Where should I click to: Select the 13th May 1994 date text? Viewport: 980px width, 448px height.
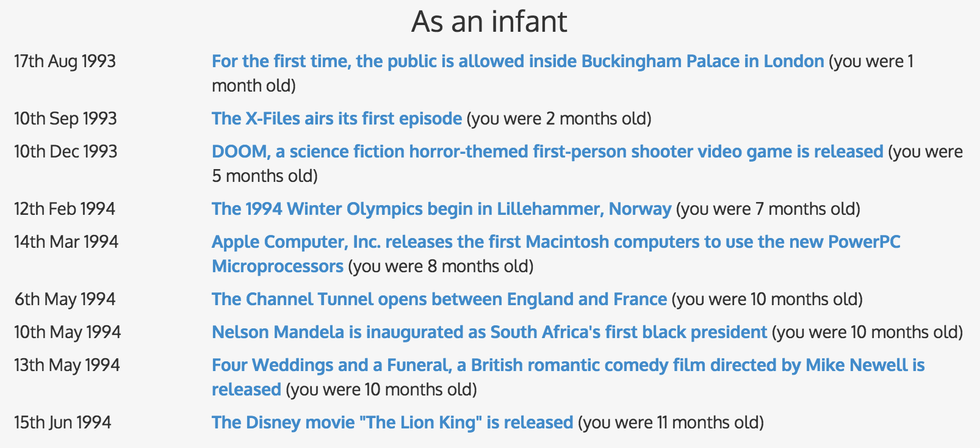(x=67, y=365)
